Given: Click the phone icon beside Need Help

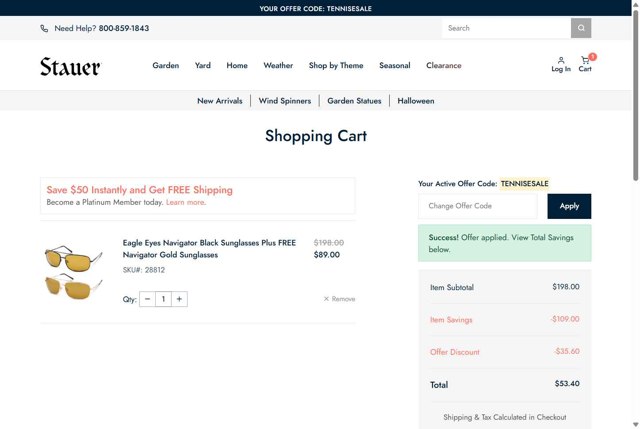Looking at the screenshot, I should pos(44,29).
